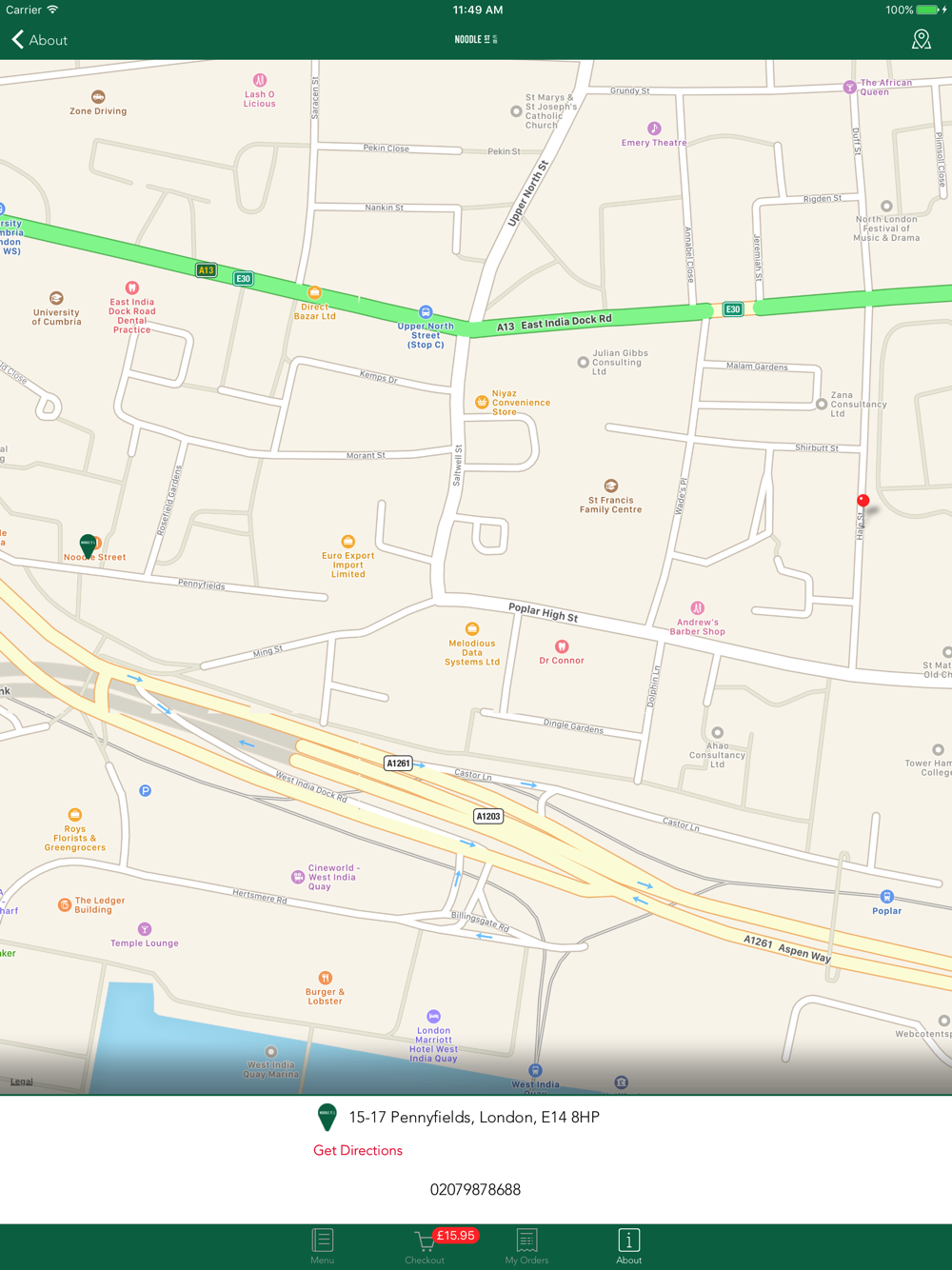Tap the Julian Gibbs Consulting marker
952x1270 pixels.
coord(583,362)
